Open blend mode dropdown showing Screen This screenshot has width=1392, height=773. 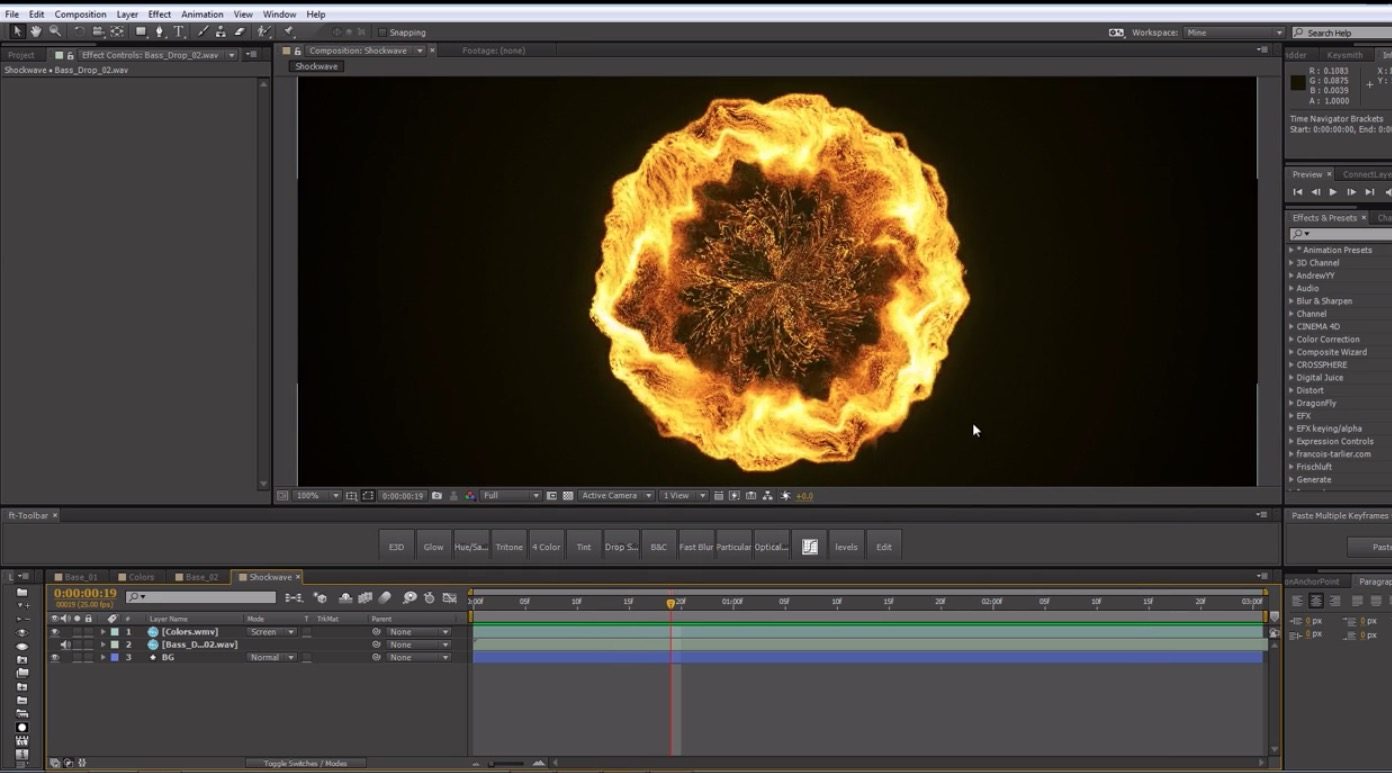272,632
